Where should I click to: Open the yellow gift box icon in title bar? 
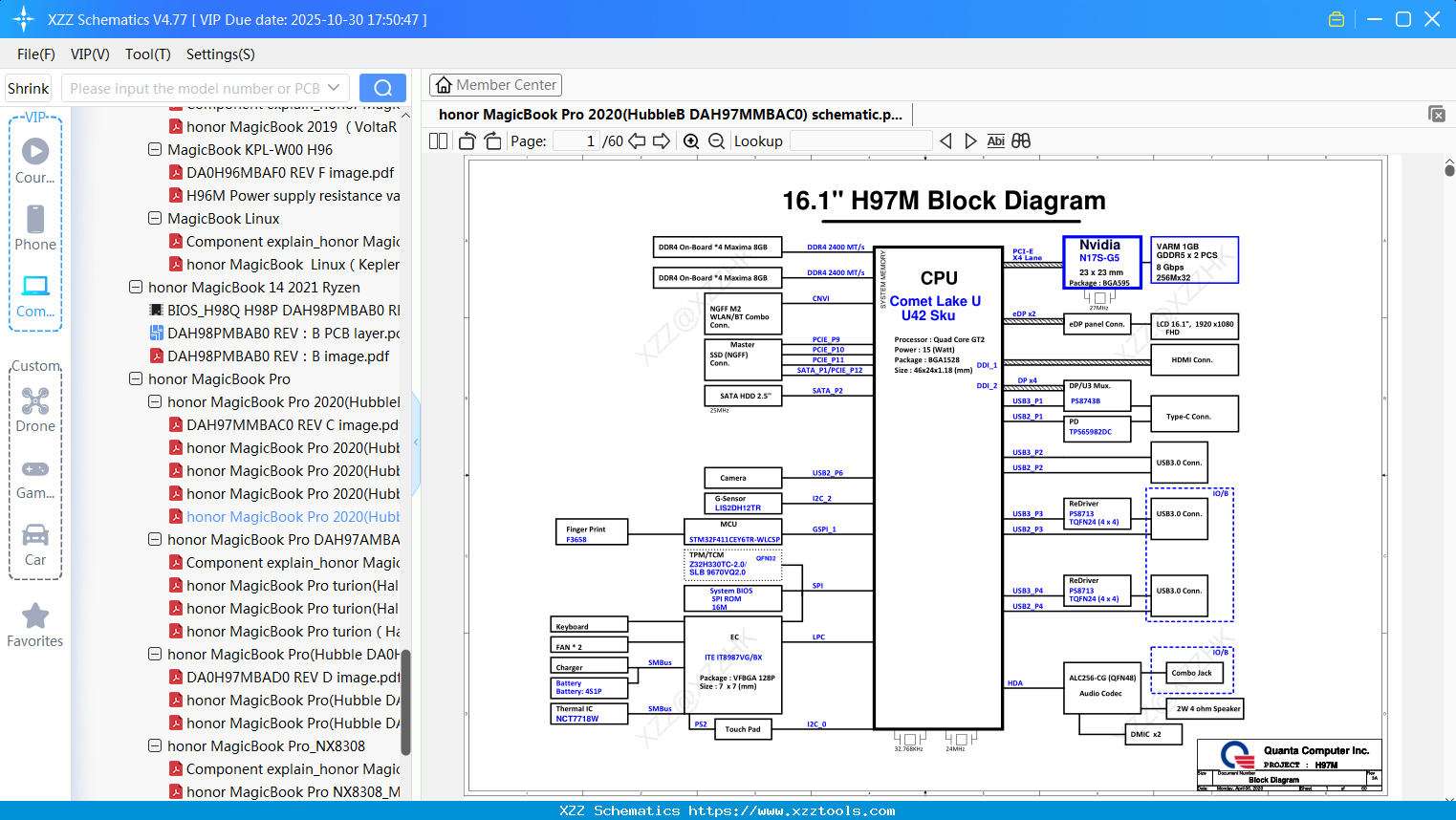click(1336, 19)
